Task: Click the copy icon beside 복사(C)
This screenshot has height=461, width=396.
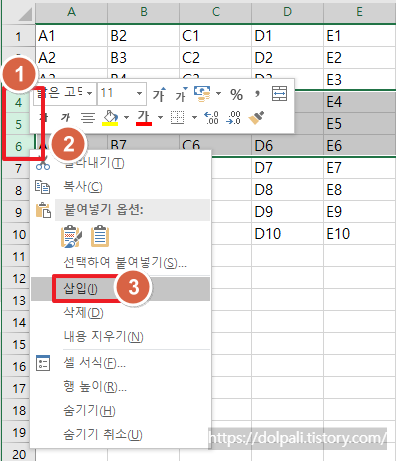Action: click(43, 187)
